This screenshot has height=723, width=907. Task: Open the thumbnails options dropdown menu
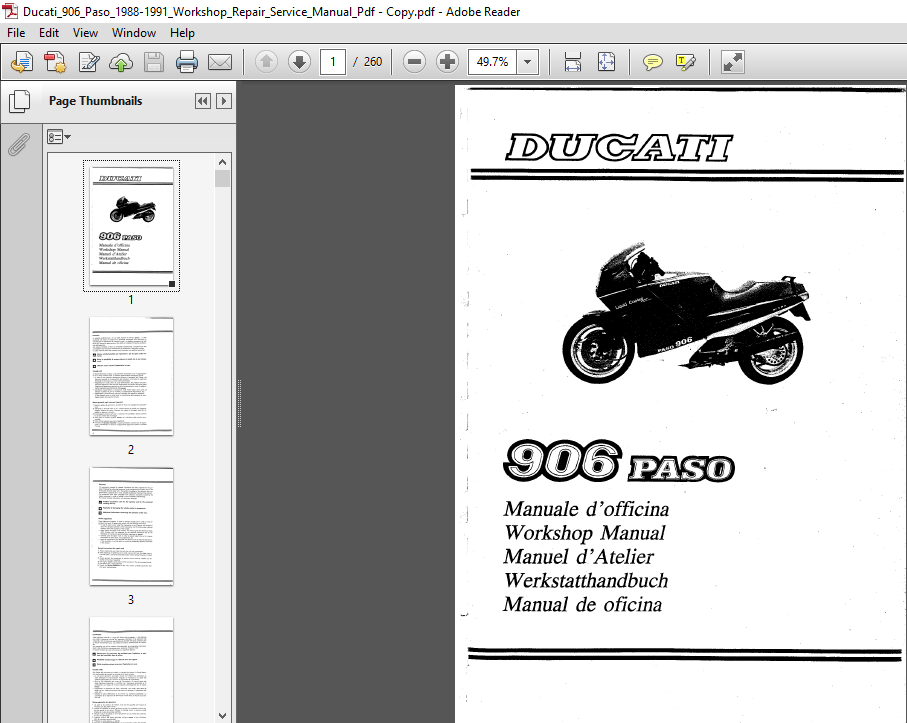pyautogui.click(x=58, y=137)
